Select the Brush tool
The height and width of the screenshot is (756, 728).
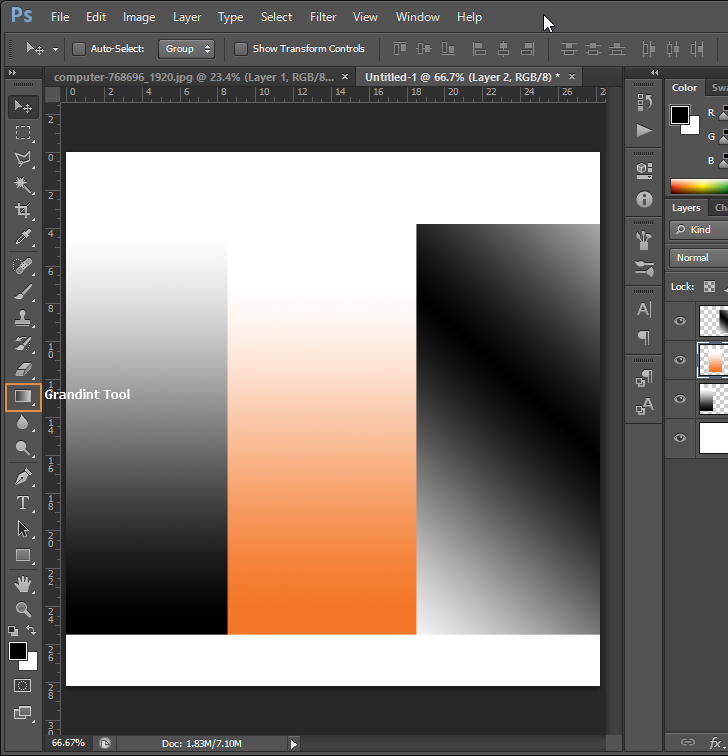tap(23, 292)
